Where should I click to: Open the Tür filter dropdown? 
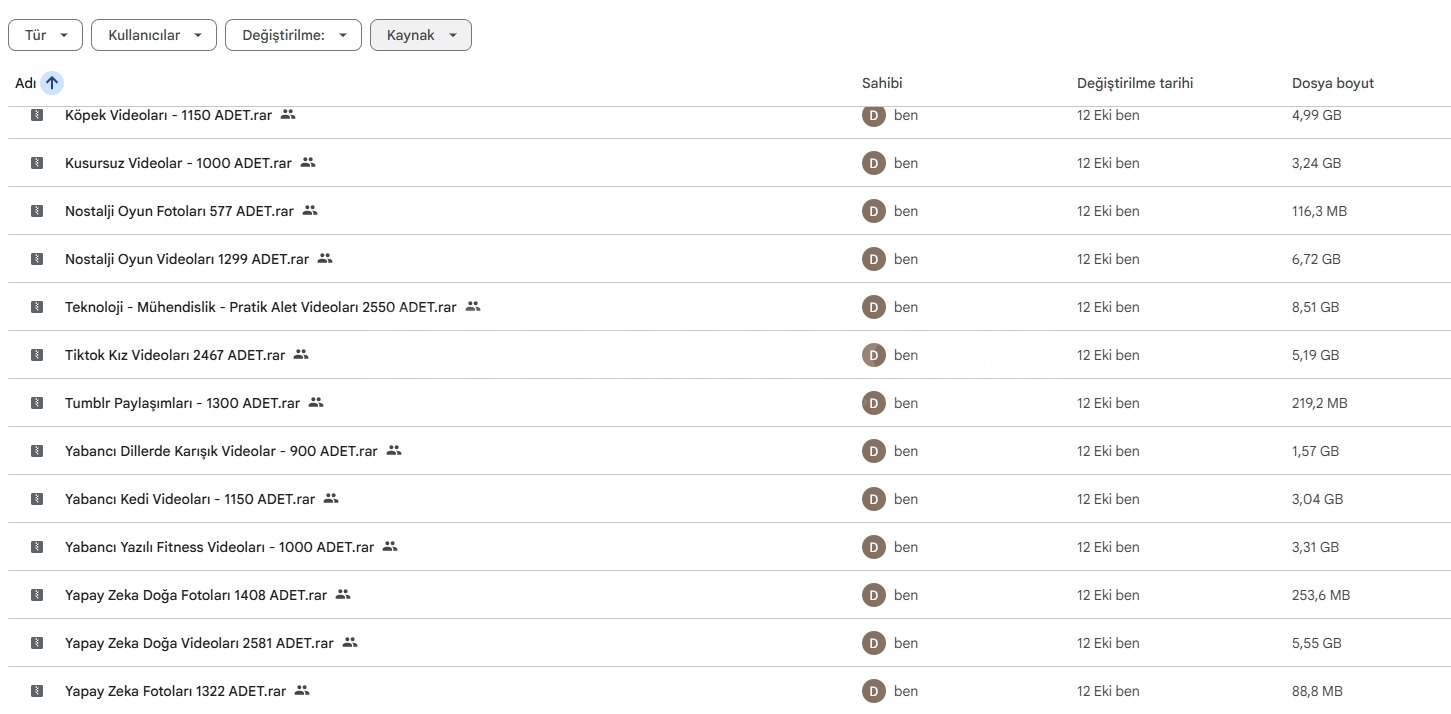[x=46, y=35]
